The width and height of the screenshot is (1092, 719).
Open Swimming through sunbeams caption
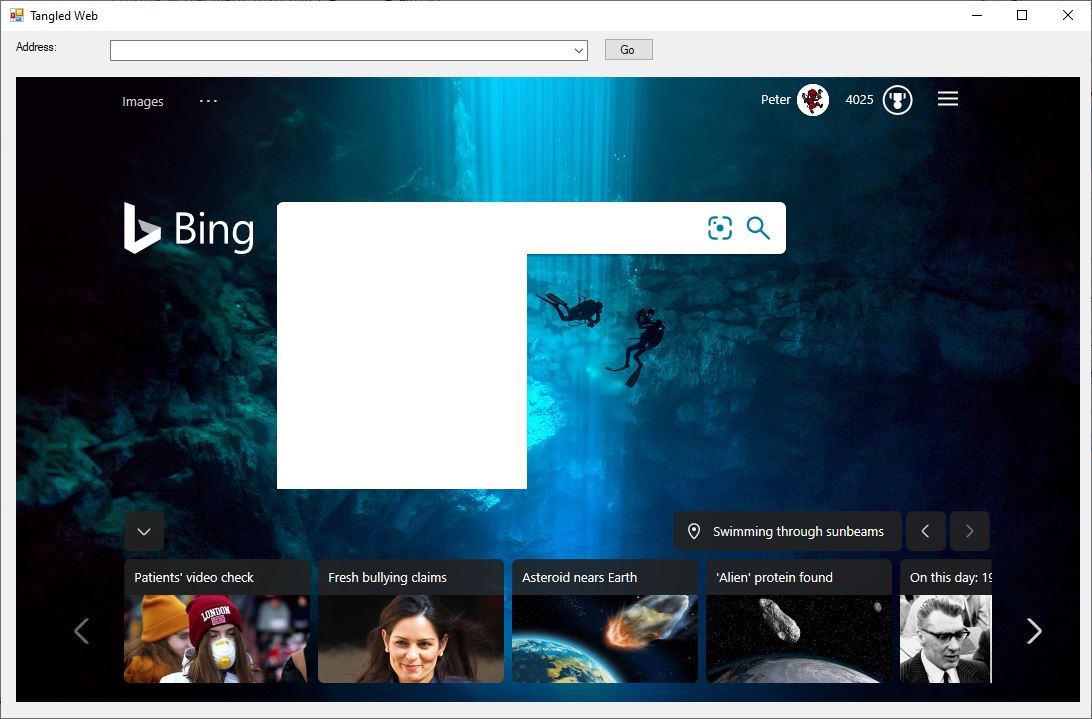point(798,532)
